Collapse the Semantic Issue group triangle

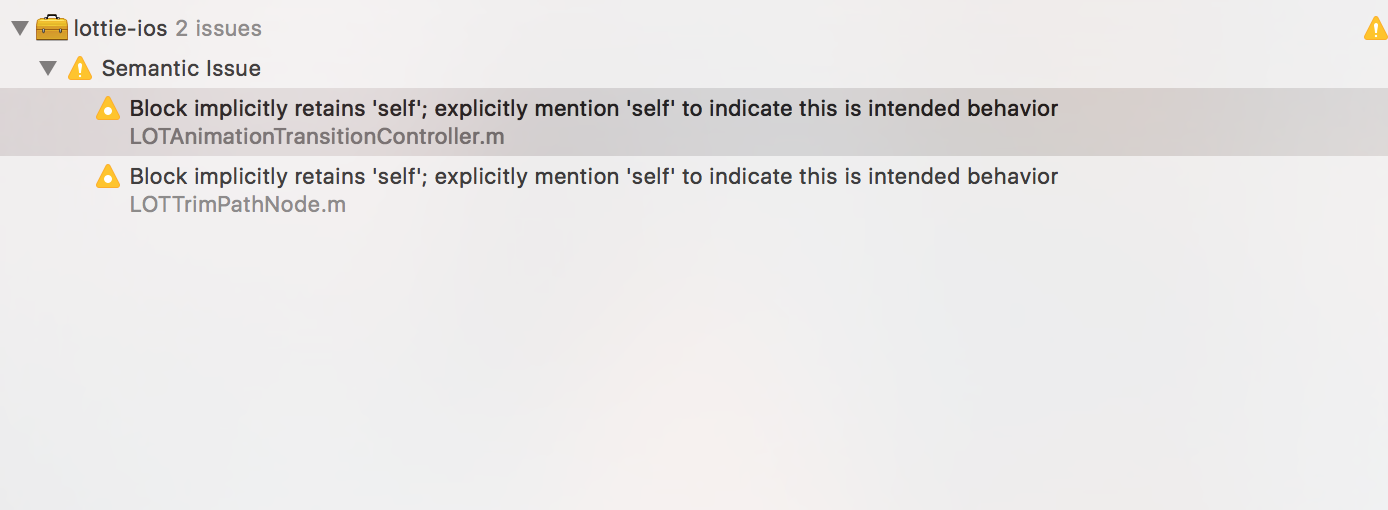[48, 69]
